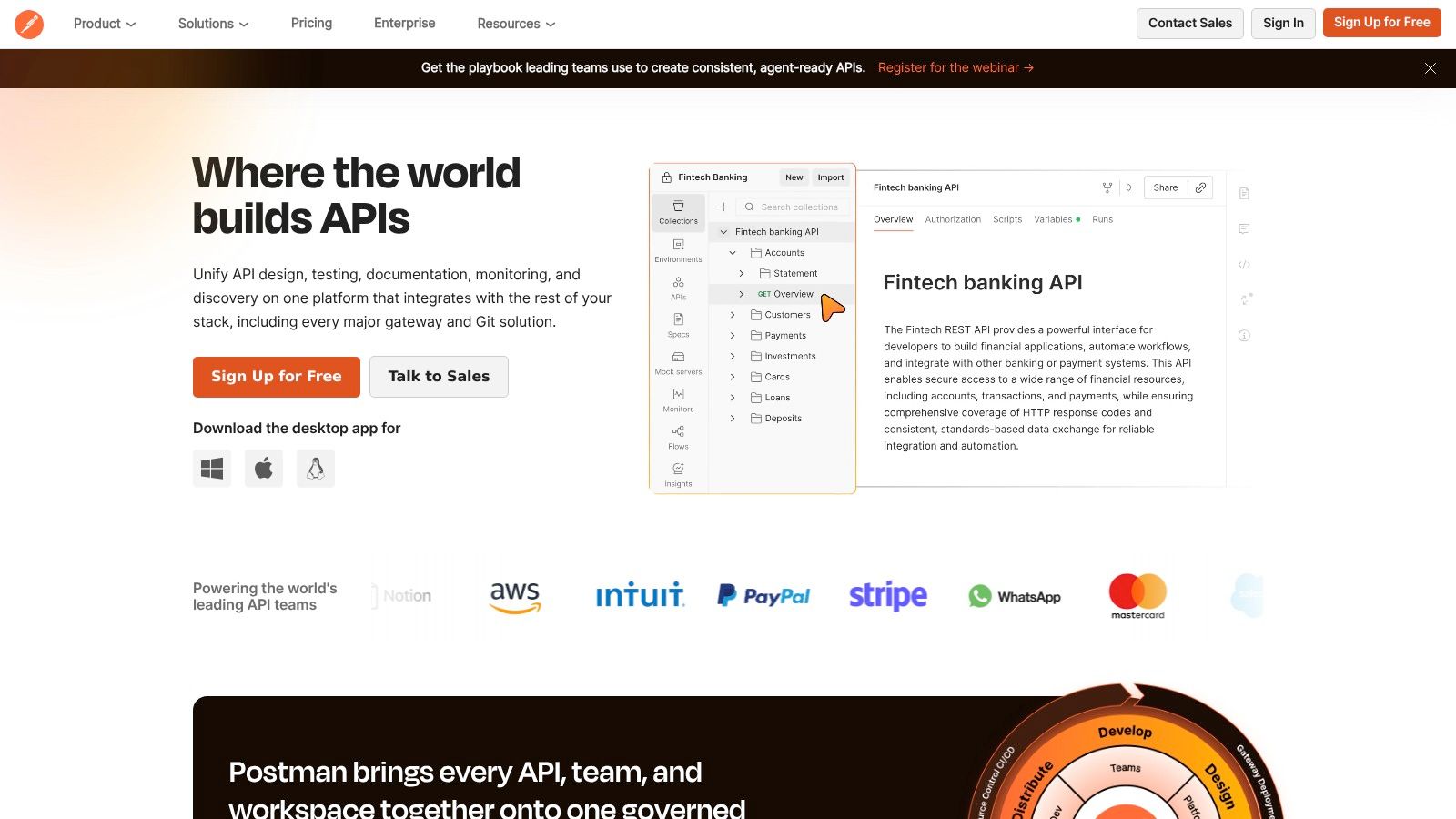Open the Mock servers sidebar icon

point(678,362)
